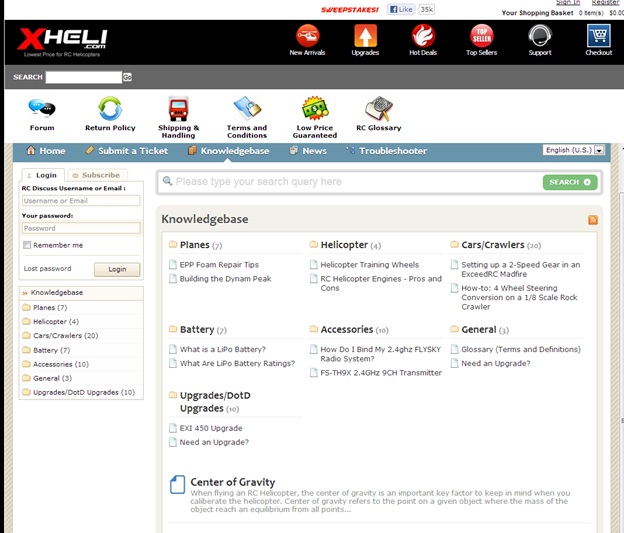Click the RC Glossary magnifier icon
Image resolution: width=624 pixels, height=533 pixels.
[378, 108]
